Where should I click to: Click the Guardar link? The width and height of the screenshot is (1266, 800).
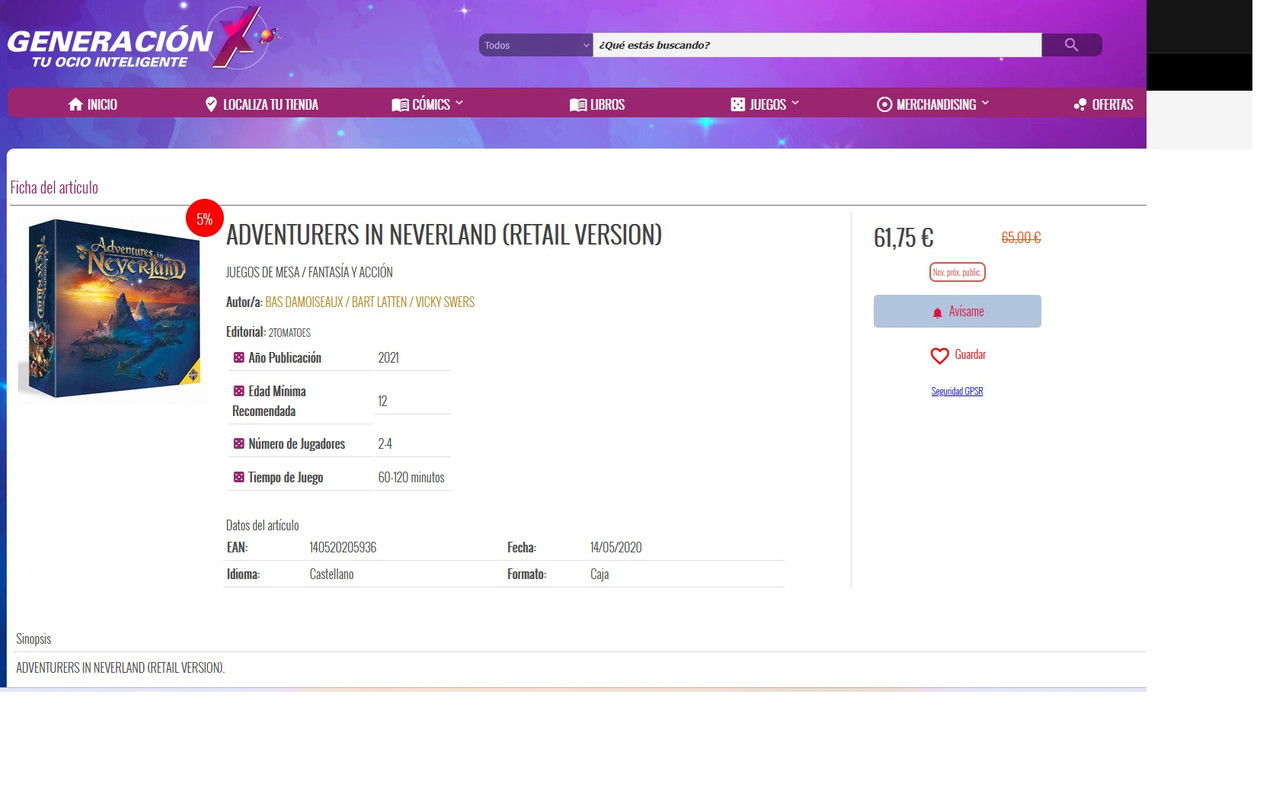[970, 354]
